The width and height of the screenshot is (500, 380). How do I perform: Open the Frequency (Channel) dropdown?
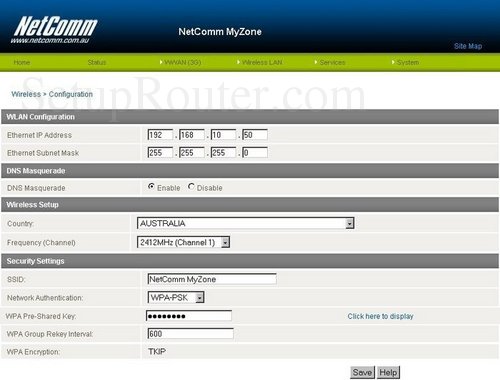(x=183, y=242)
